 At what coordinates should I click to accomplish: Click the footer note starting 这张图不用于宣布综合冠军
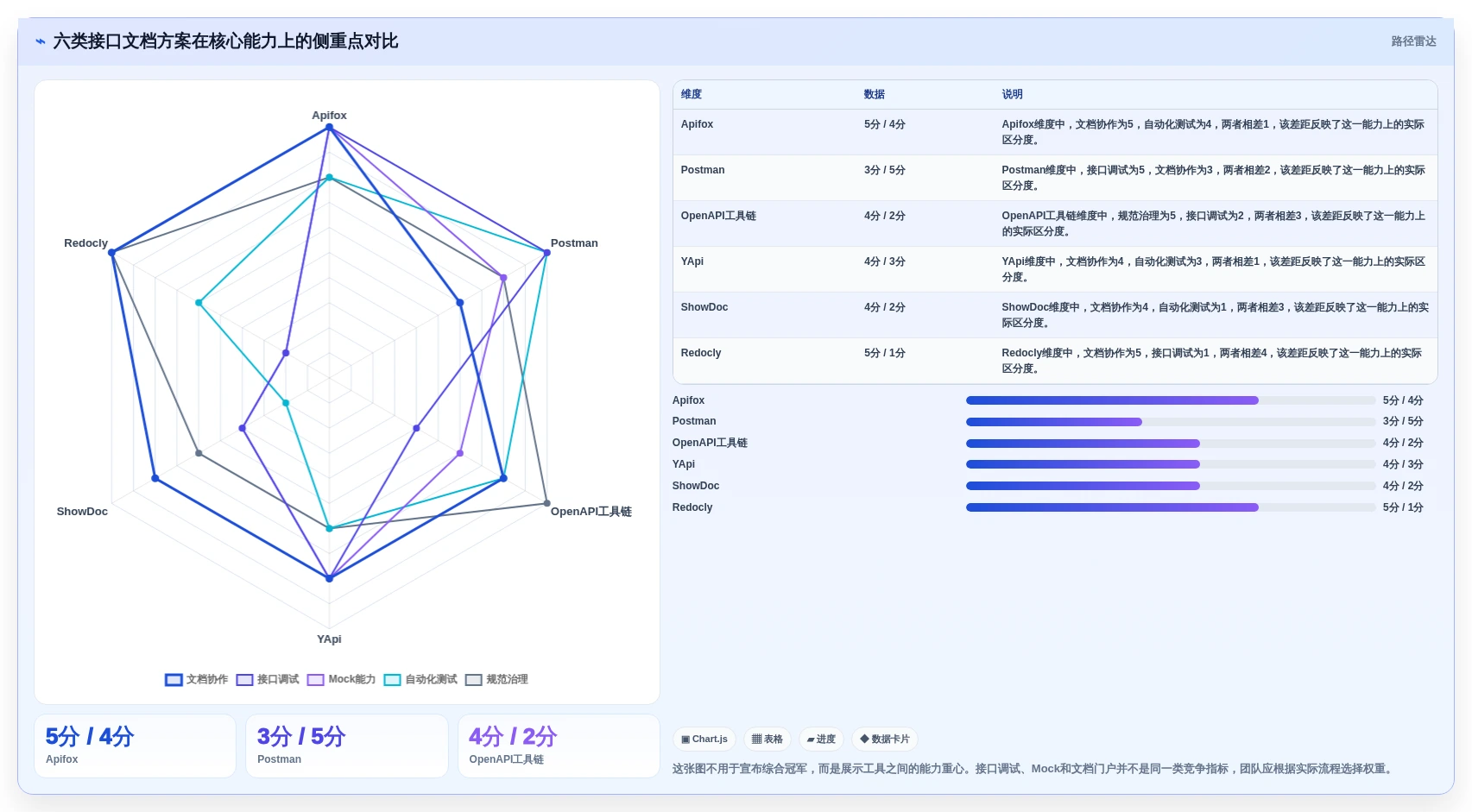(1034, 769)
